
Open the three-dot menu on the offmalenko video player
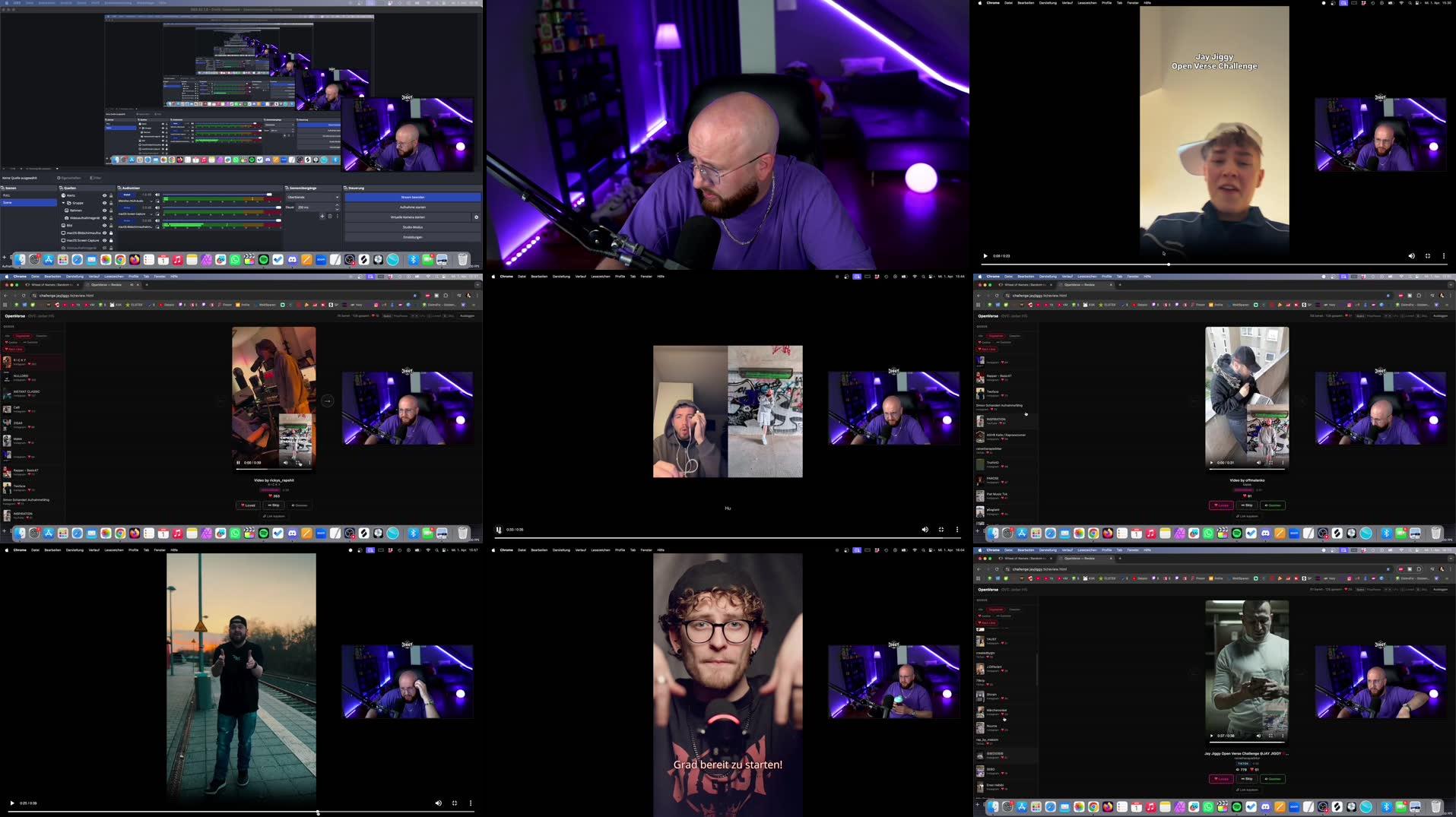1283,462
